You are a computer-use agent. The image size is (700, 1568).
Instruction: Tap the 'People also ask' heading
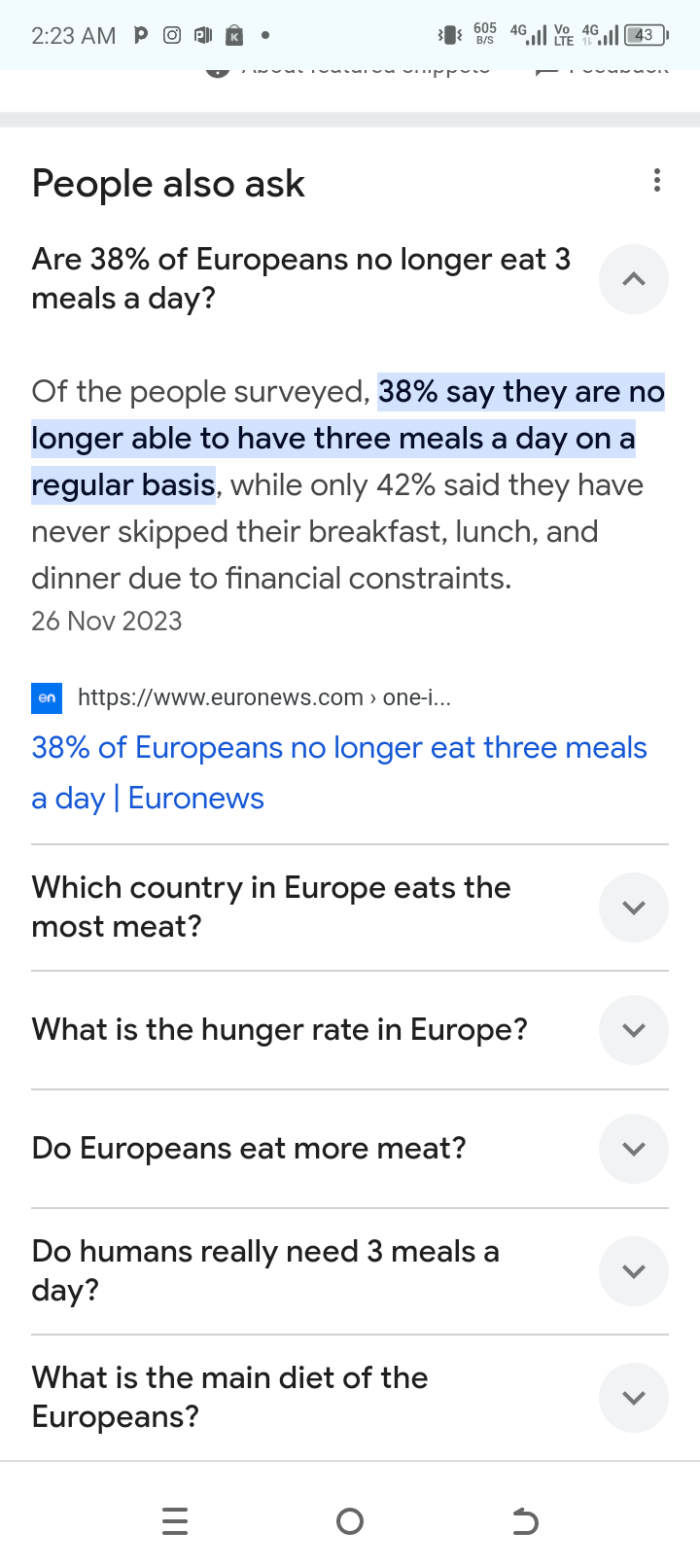coord(168,184)
